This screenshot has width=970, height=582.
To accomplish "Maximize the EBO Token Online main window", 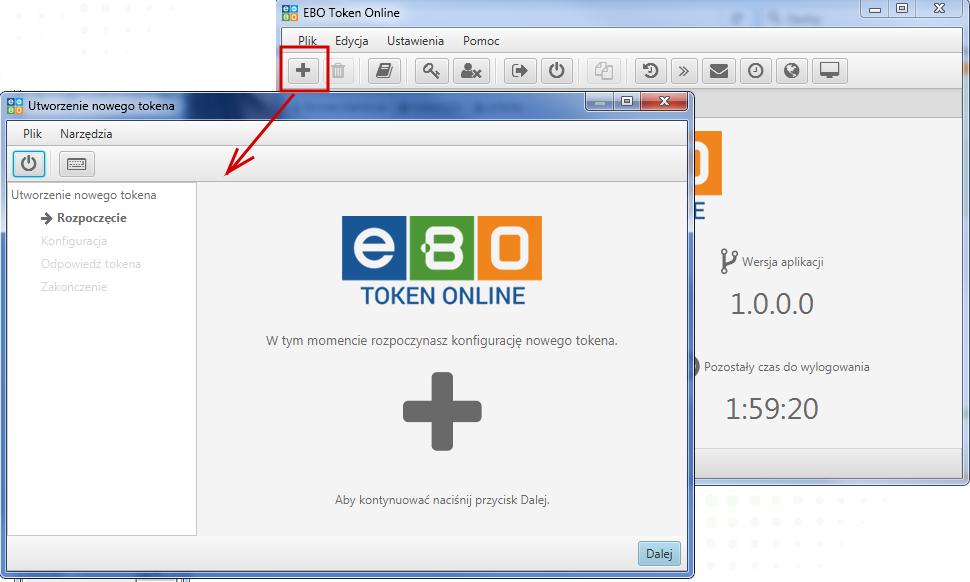I will pyautogui.click(x=902, y=9).
